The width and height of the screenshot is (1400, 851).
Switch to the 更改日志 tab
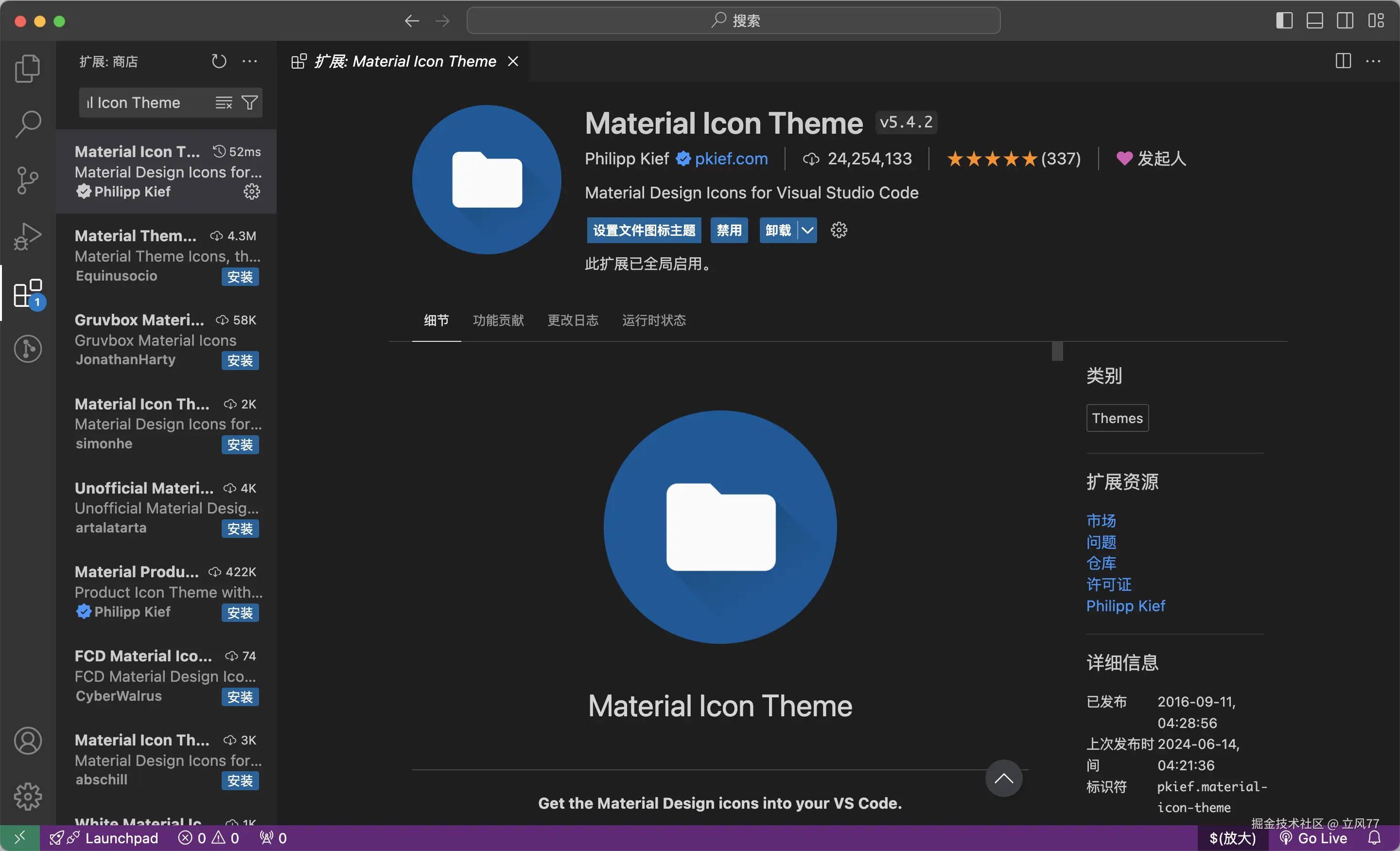(x=573, y=320)
